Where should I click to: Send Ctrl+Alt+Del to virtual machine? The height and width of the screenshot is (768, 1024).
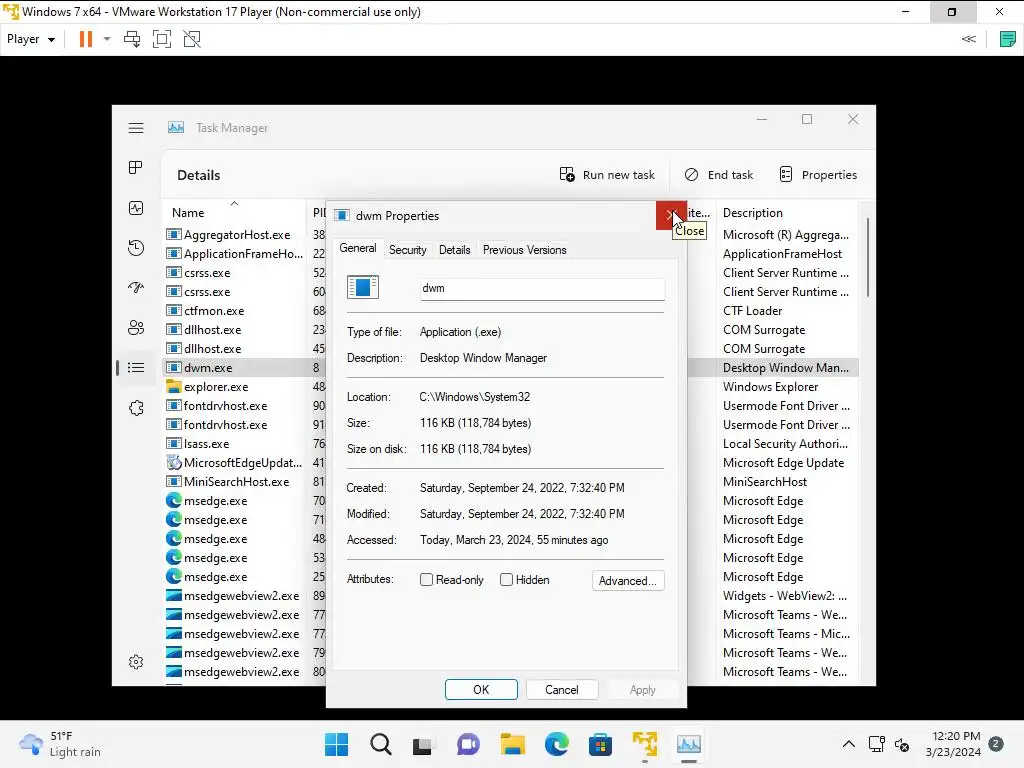(132, 39)
